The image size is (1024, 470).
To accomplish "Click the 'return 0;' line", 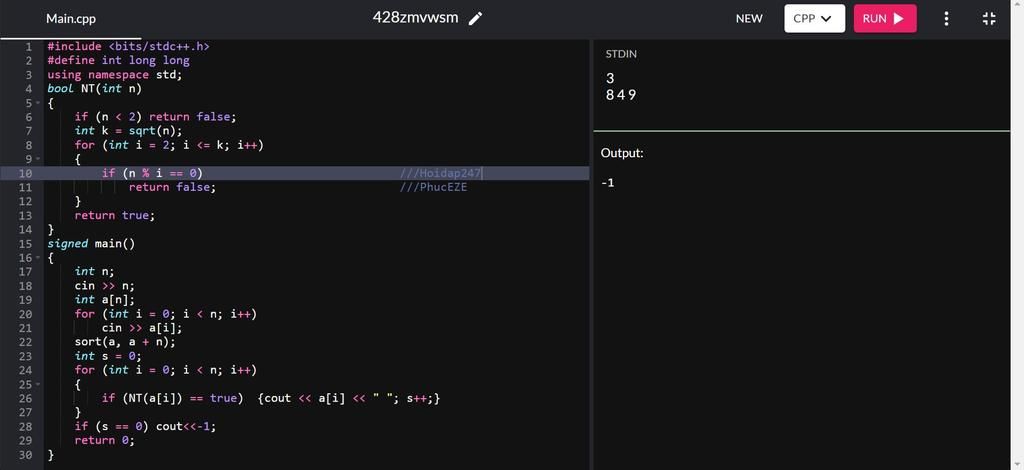I will 104,441.
